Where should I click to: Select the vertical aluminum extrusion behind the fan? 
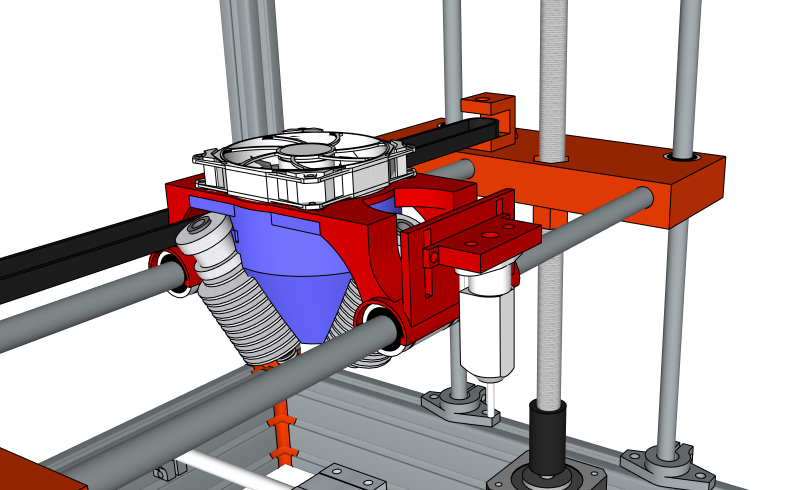pos(252,69)
